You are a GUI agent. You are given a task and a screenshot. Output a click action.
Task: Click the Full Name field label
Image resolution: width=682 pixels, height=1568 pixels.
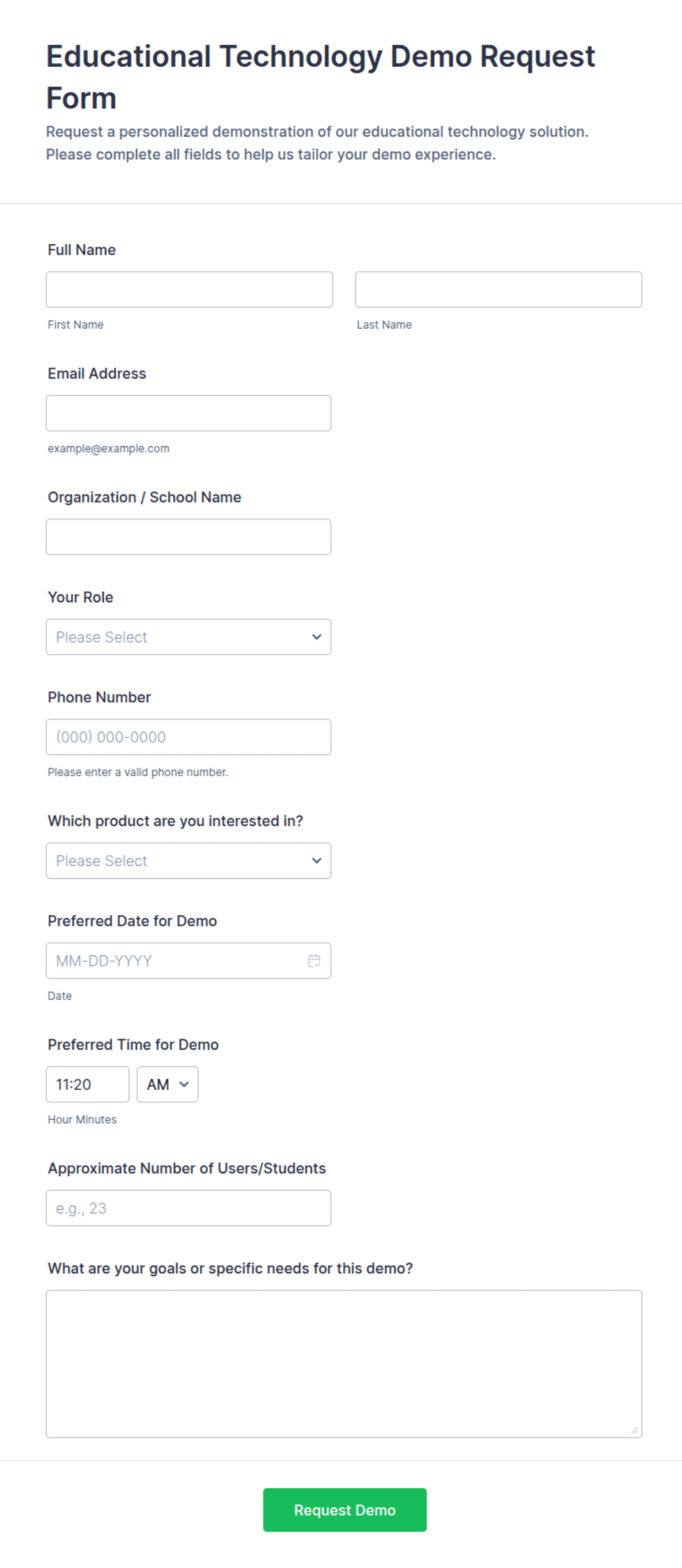81,250
